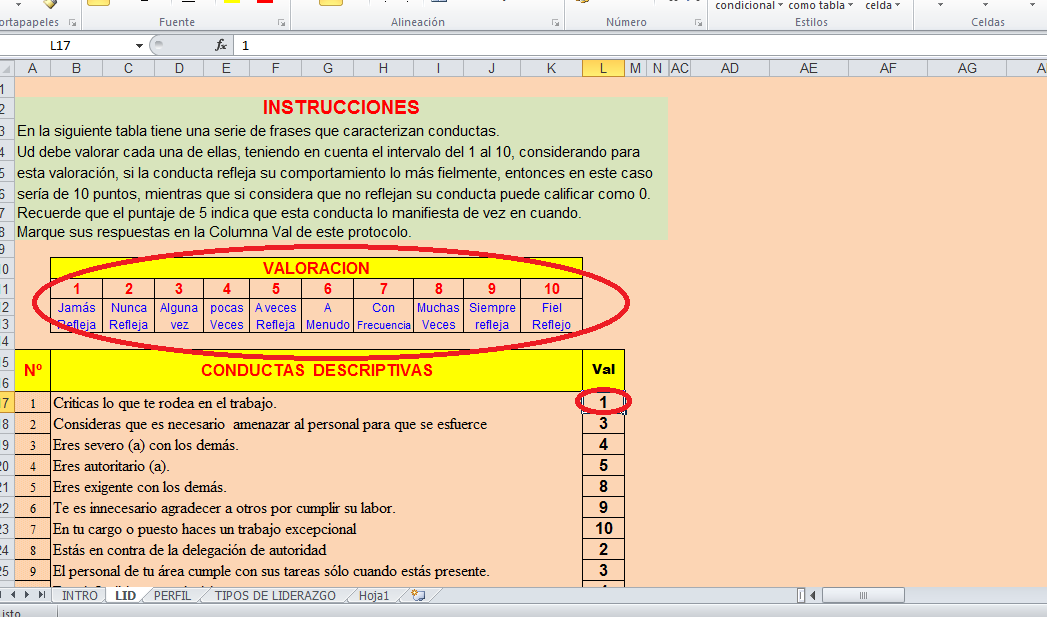Image resolution: width=1047 pixels, height=617 pixels.
Task: Select the Val cell for 'Eres exigente'
Action: 603,487
